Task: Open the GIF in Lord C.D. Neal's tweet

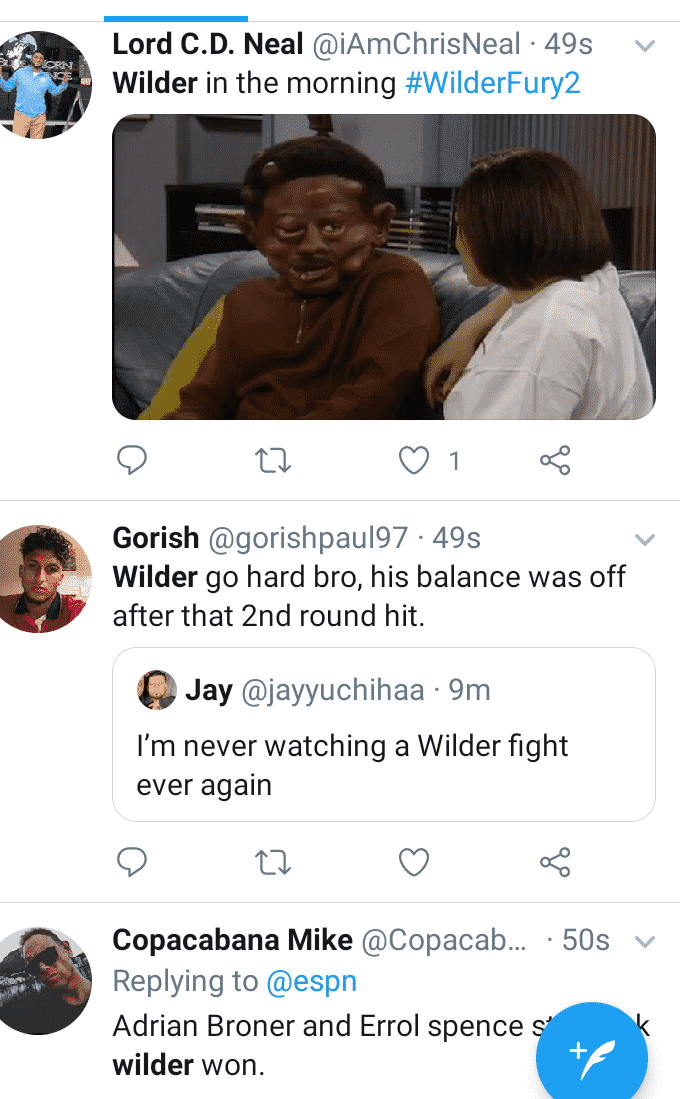Action: (384, 267)
